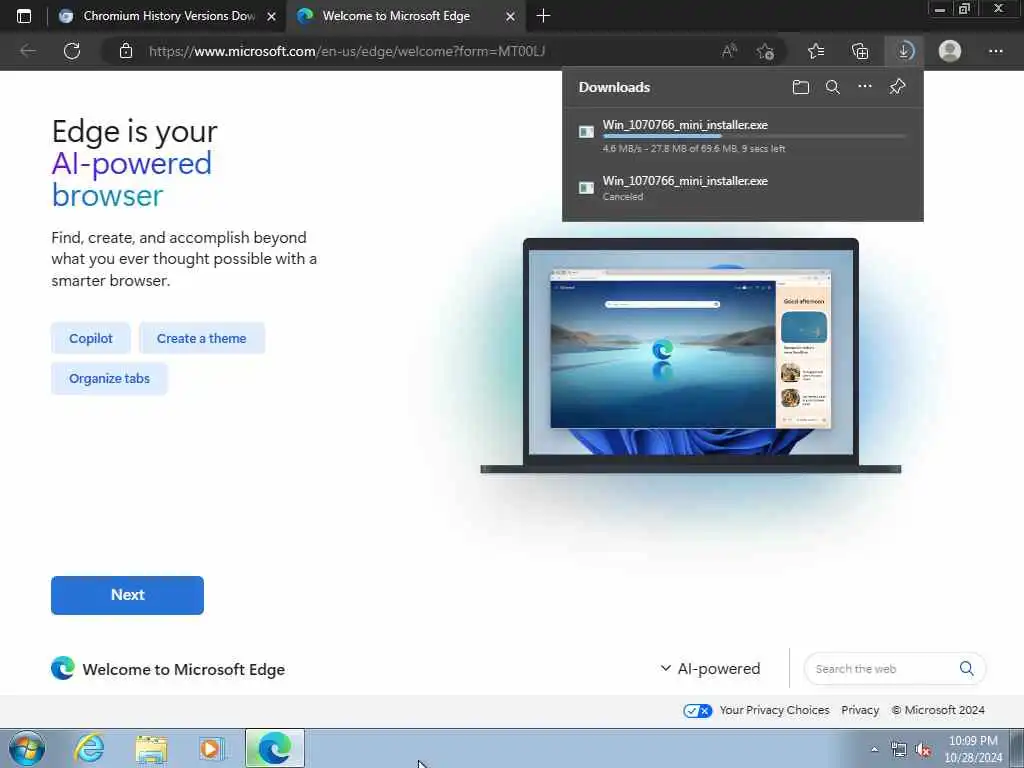Open the downloading Win_1070766_mini_installer.exe entry

(743, 136)
